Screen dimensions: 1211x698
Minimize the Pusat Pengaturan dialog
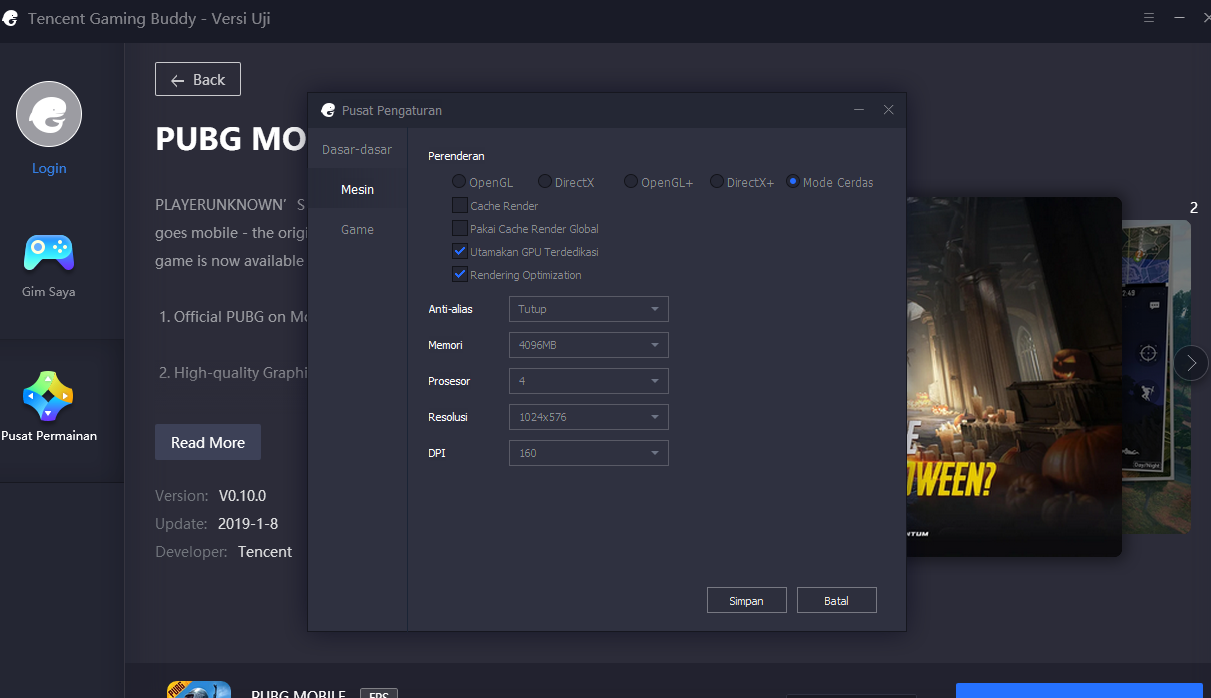(859, 110)
